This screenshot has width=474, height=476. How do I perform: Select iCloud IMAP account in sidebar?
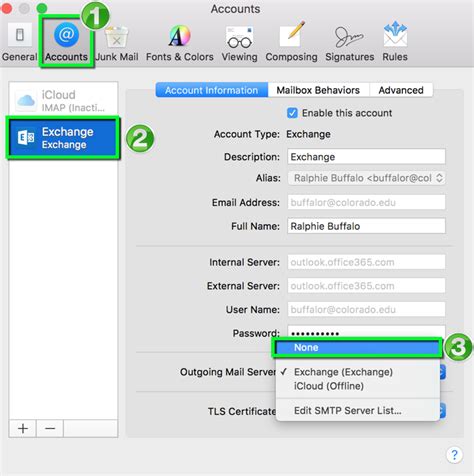click(63, 100)
